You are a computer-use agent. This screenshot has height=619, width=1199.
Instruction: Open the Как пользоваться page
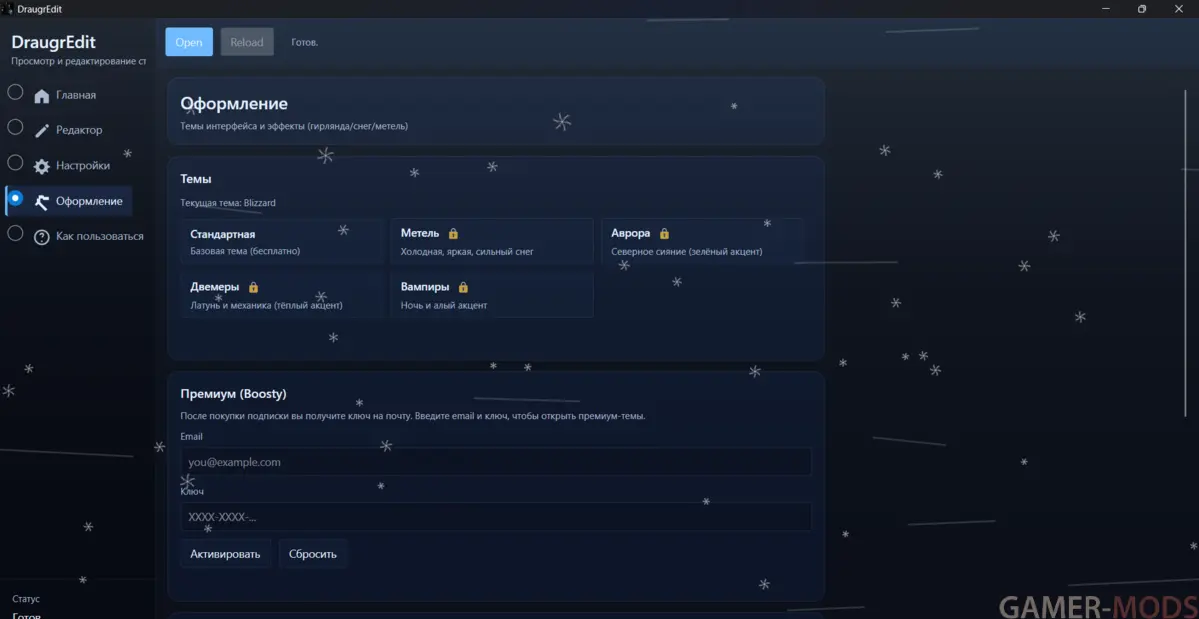point(99,237)
